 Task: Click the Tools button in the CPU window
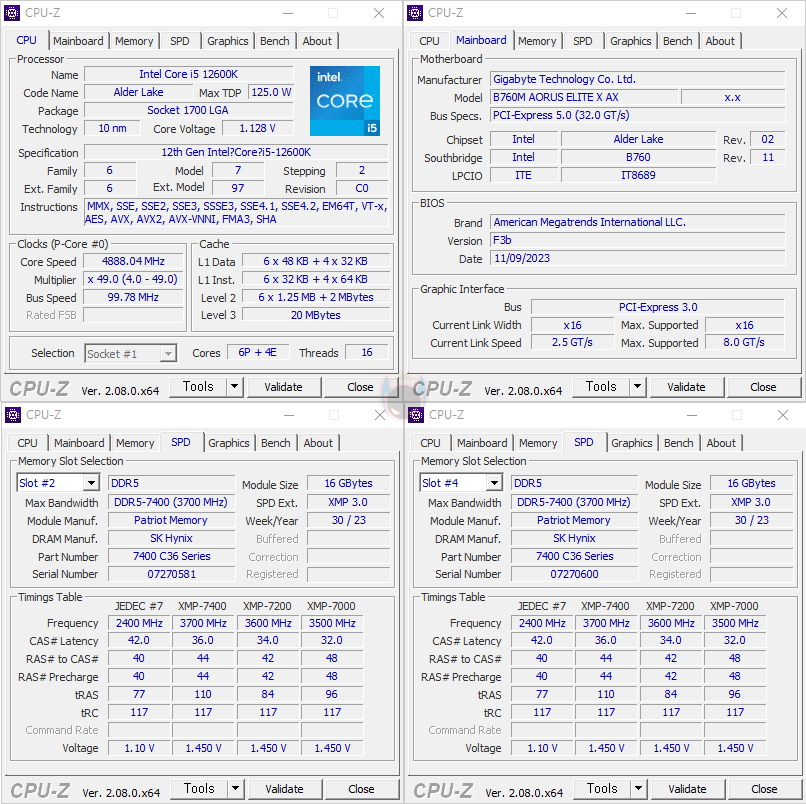(x=198, y=387)
